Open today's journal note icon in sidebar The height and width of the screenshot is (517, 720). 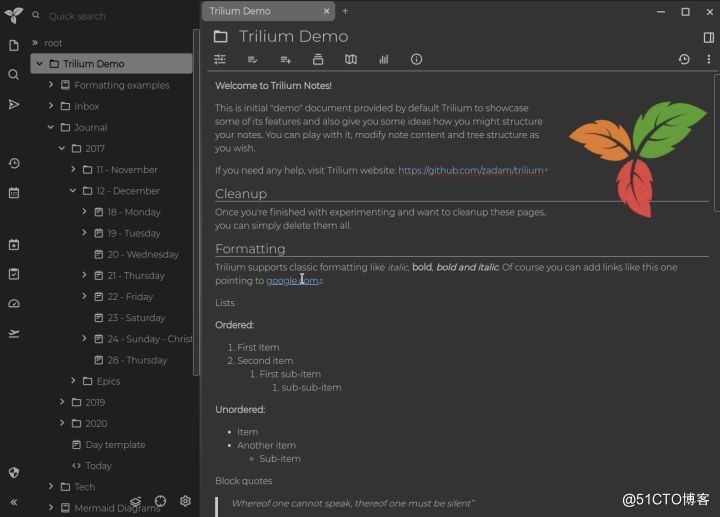[14, 245]
